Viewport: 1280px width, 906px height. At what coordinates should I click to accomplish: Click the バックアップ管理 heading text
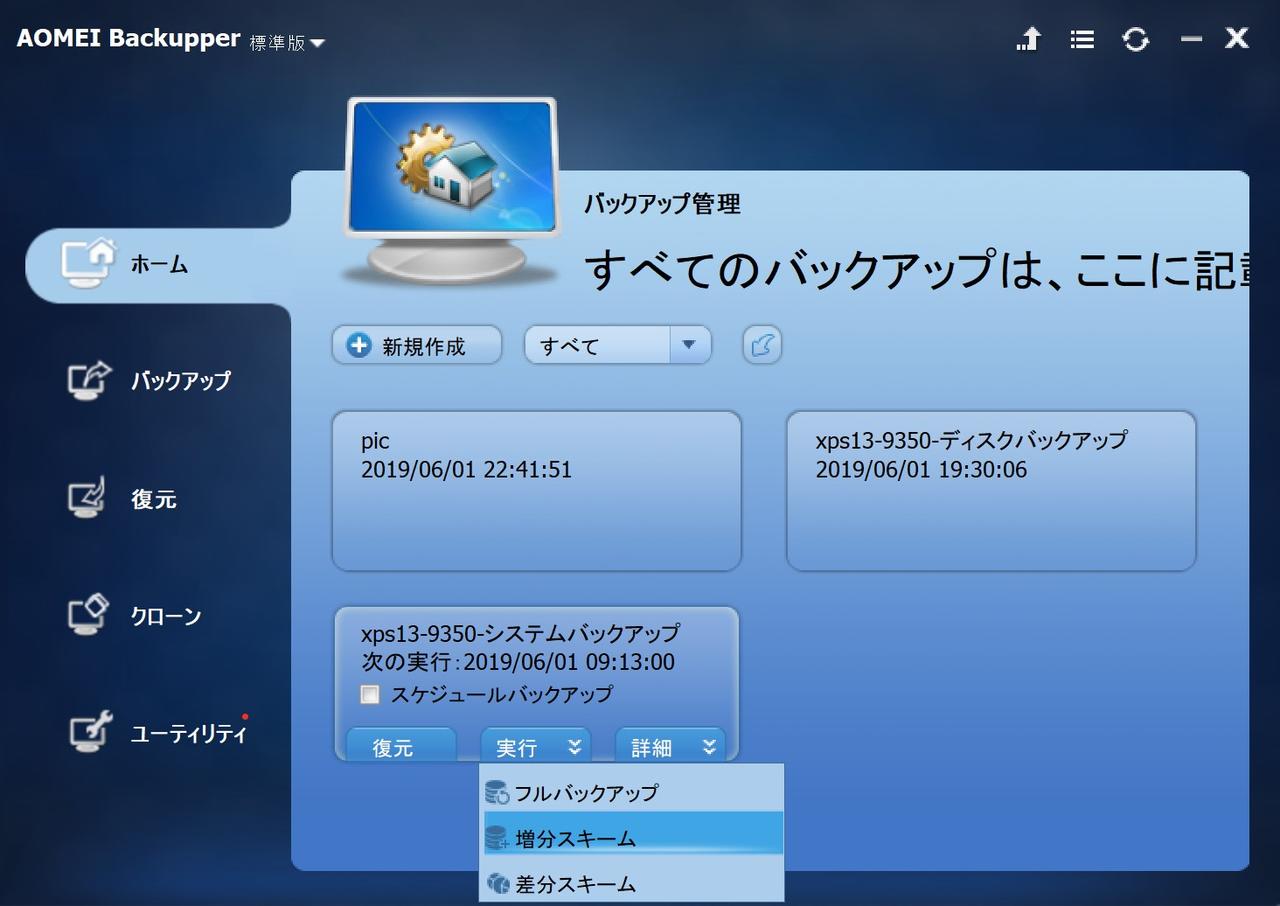point(662,205)
